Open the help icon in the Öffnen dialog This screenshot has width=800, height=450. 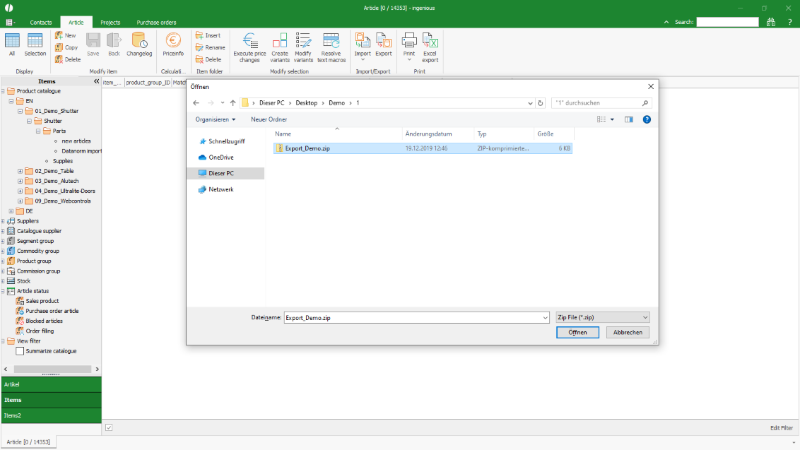point(646,119)
